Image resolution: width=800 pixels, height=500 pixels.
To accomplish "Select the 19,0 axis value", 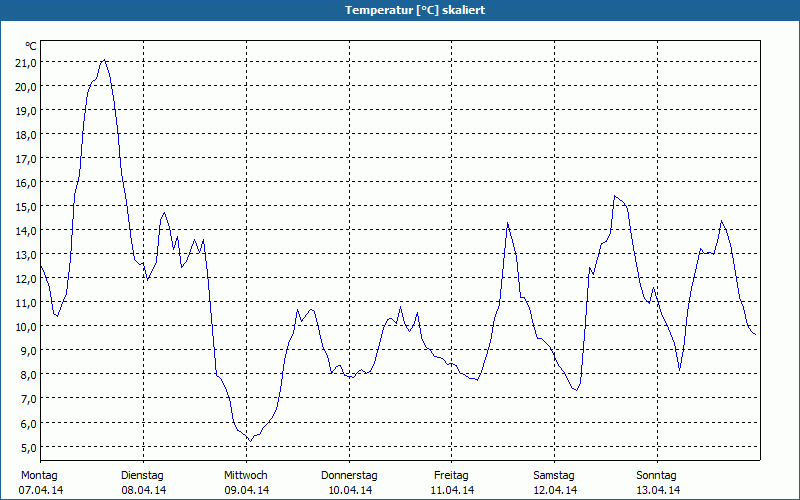I will [26, 111].
